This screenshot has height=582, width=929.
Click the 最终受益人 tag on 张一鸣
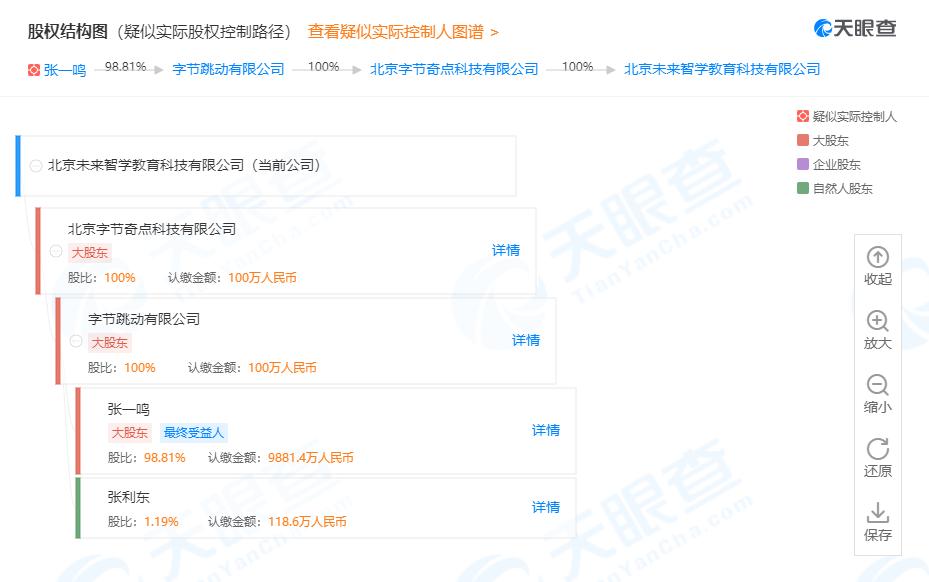pyautogui.click(x=194, y=433)
